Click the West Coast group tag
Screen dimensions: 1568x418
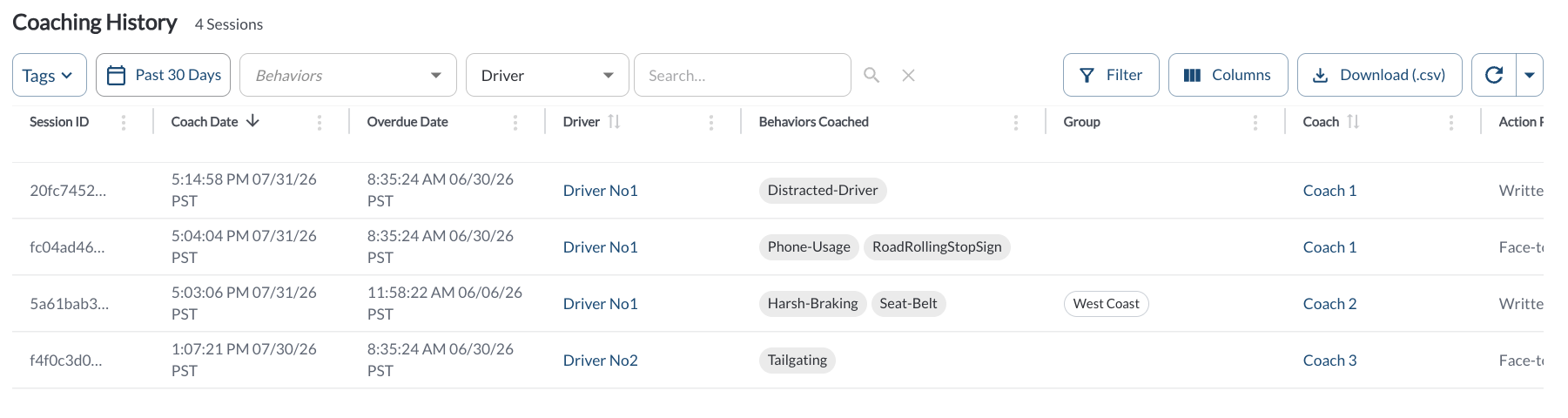click(1106, 304)
